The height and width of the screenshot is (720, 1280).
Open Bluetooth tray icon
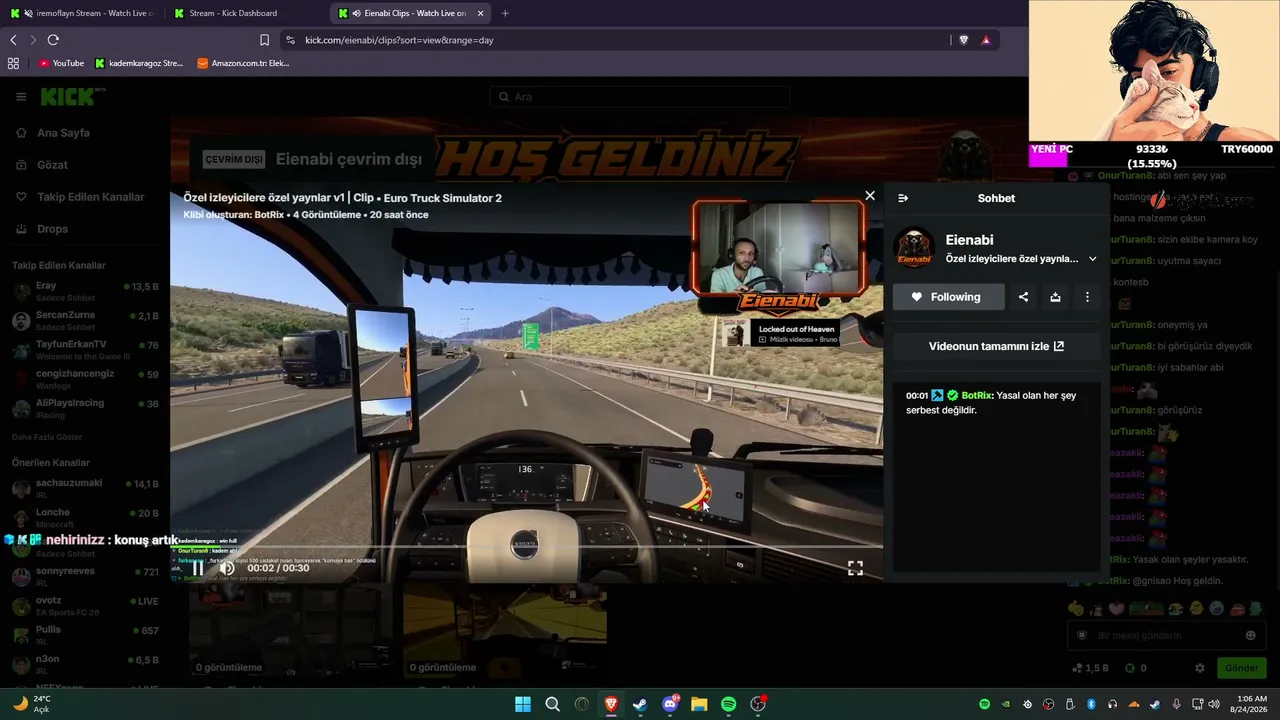tap(1091, 704)
